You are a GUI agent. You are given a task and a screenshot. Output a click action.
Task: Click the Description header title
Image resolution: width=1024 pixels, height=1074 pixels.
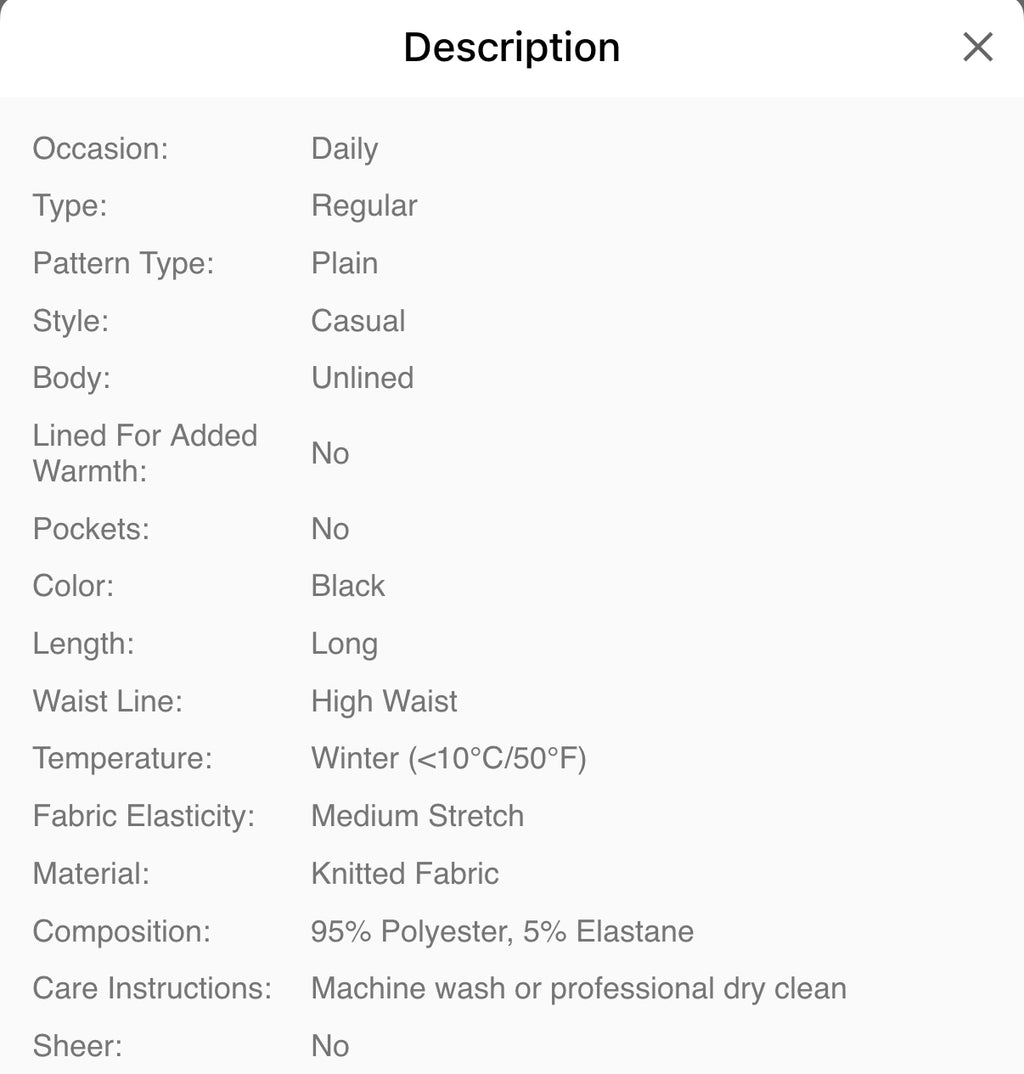pos(511,47)
